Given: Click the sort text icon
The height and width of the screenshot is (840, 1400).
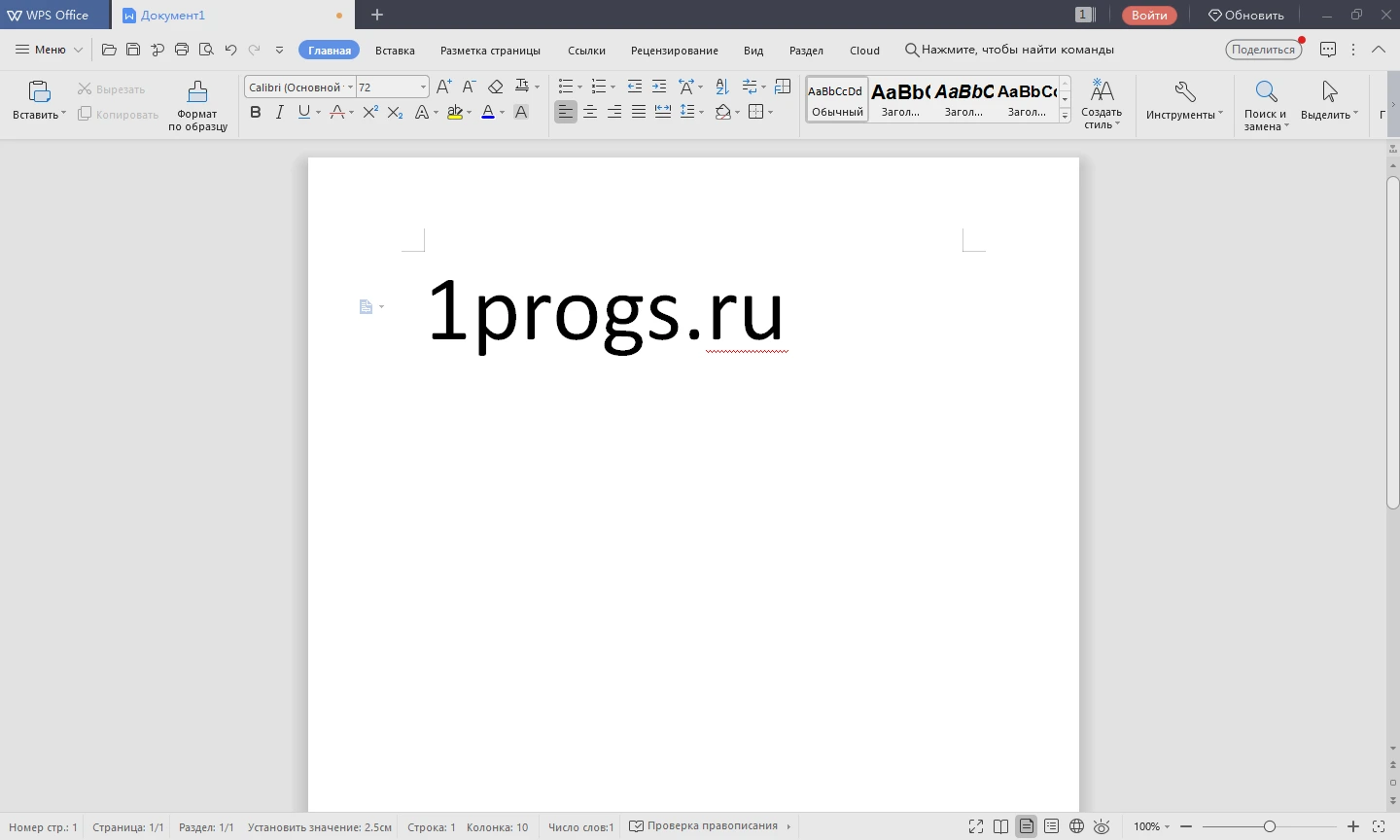Looking at the screenshot, I should coord(721,87).
